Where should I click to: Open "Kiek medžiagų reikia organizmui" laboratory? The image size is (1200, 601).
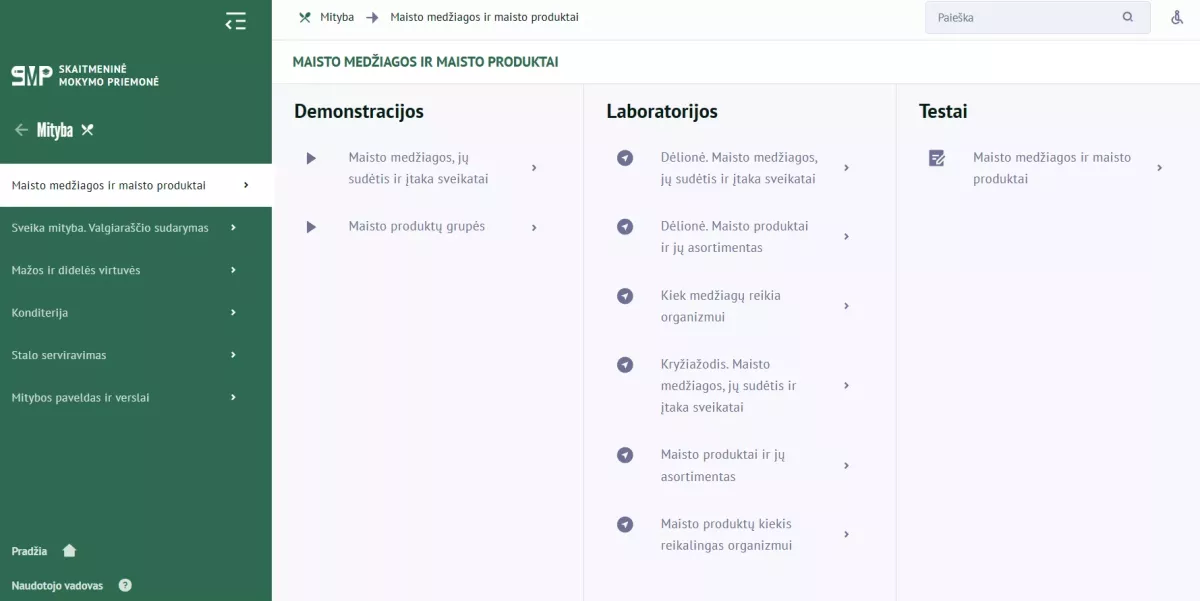tap(720, 306)
